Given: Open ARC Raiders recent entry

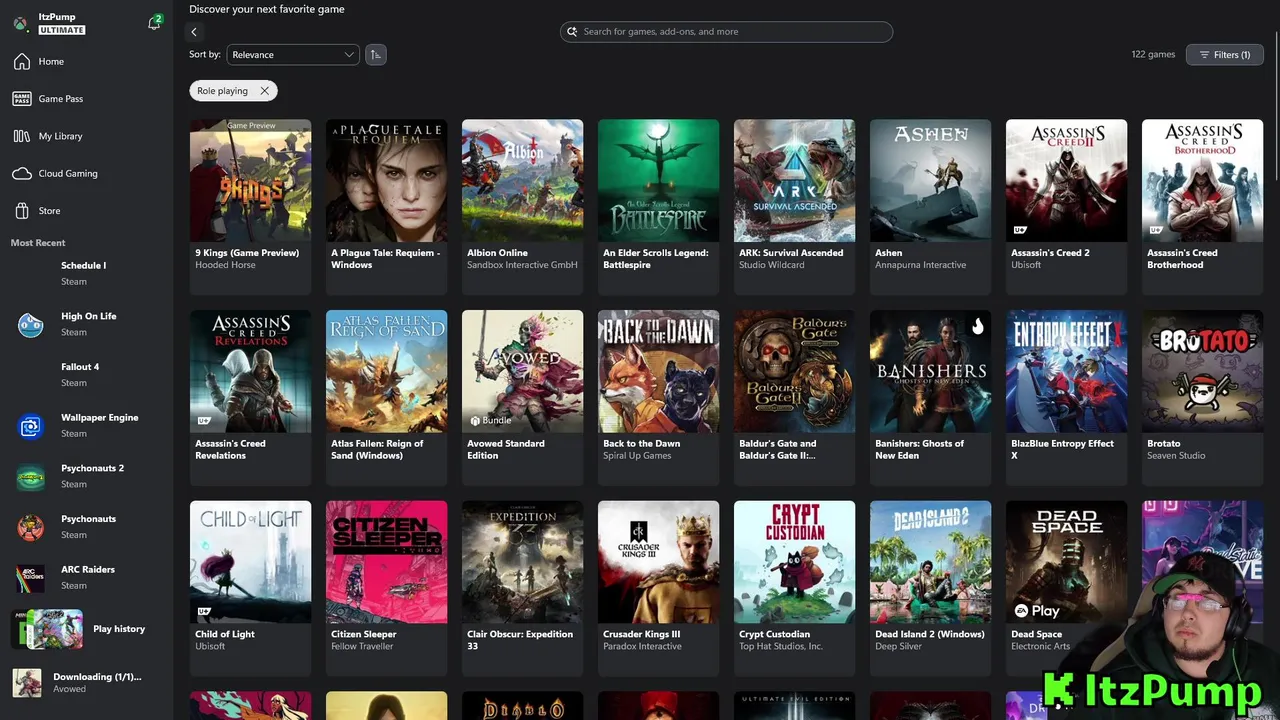Looking at the screenshot, I should point(86,578).
